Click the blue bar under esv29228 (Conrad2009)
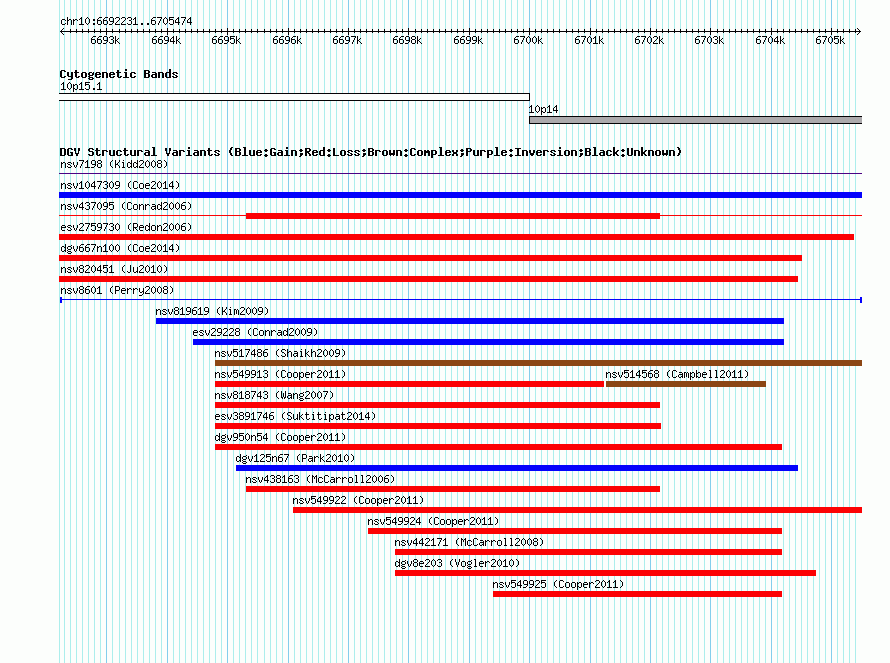This screenshot has width=890, height=663. click(488, 342)
